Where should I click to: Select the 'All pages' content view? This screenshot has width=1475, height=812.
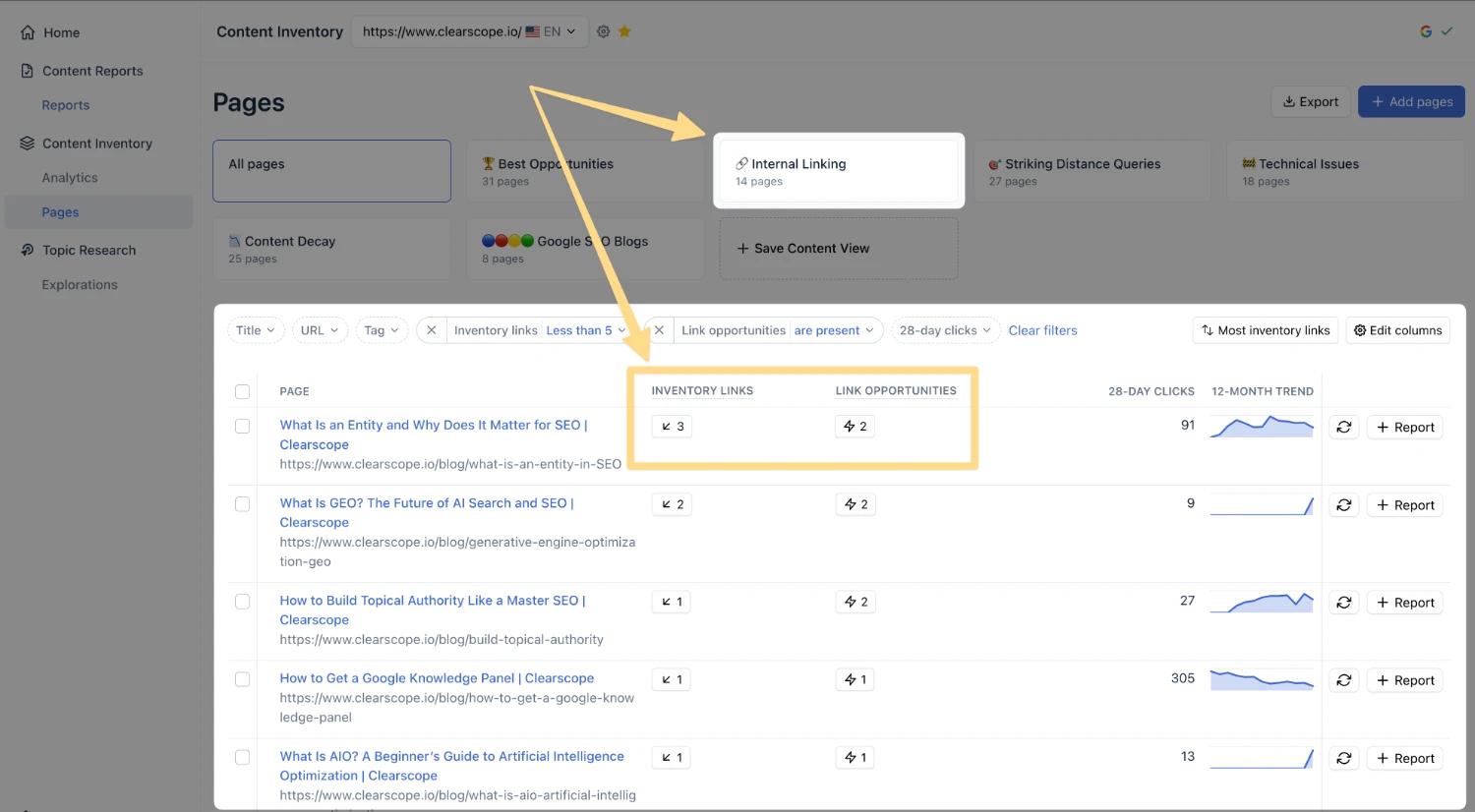tap(332, 171)
